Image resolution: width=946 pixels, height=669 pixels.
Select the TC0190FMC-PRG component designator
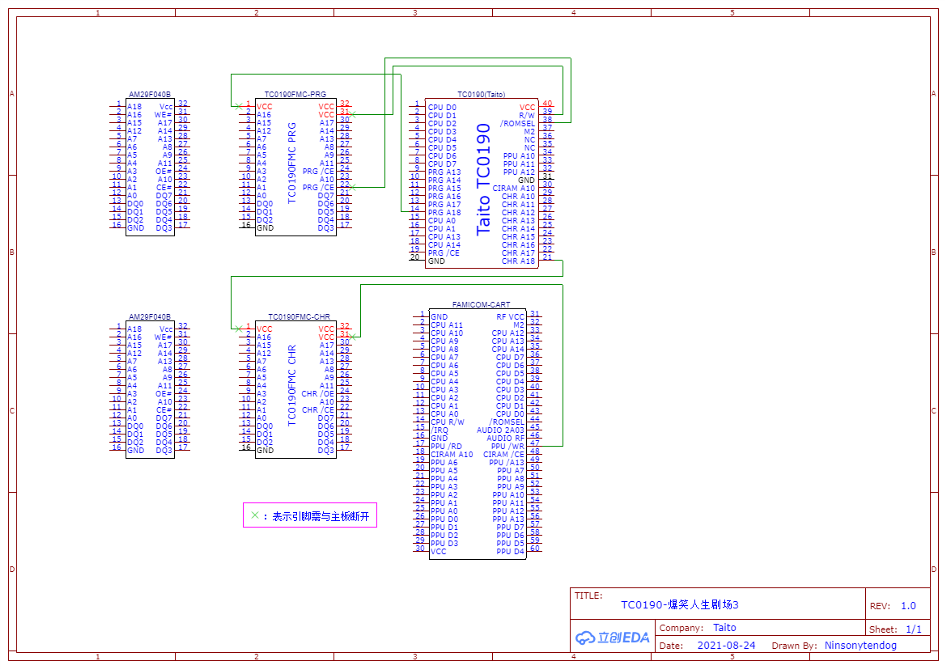click(x=295, y=94)
